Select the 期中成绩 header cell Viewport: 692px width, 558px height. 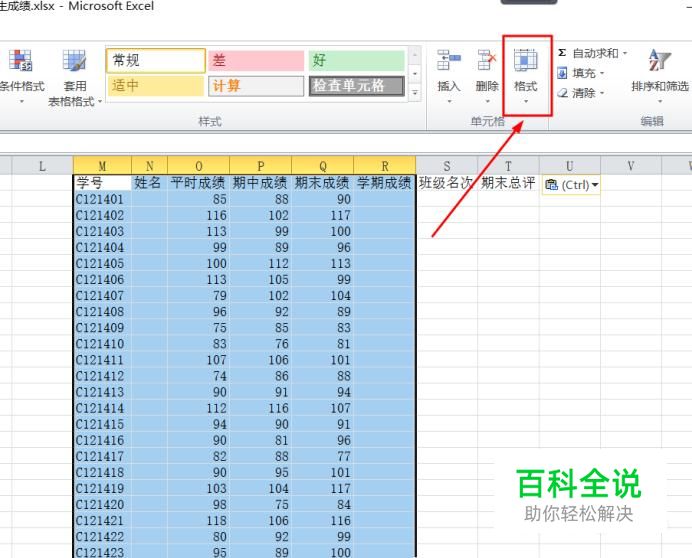pos(260,183)
